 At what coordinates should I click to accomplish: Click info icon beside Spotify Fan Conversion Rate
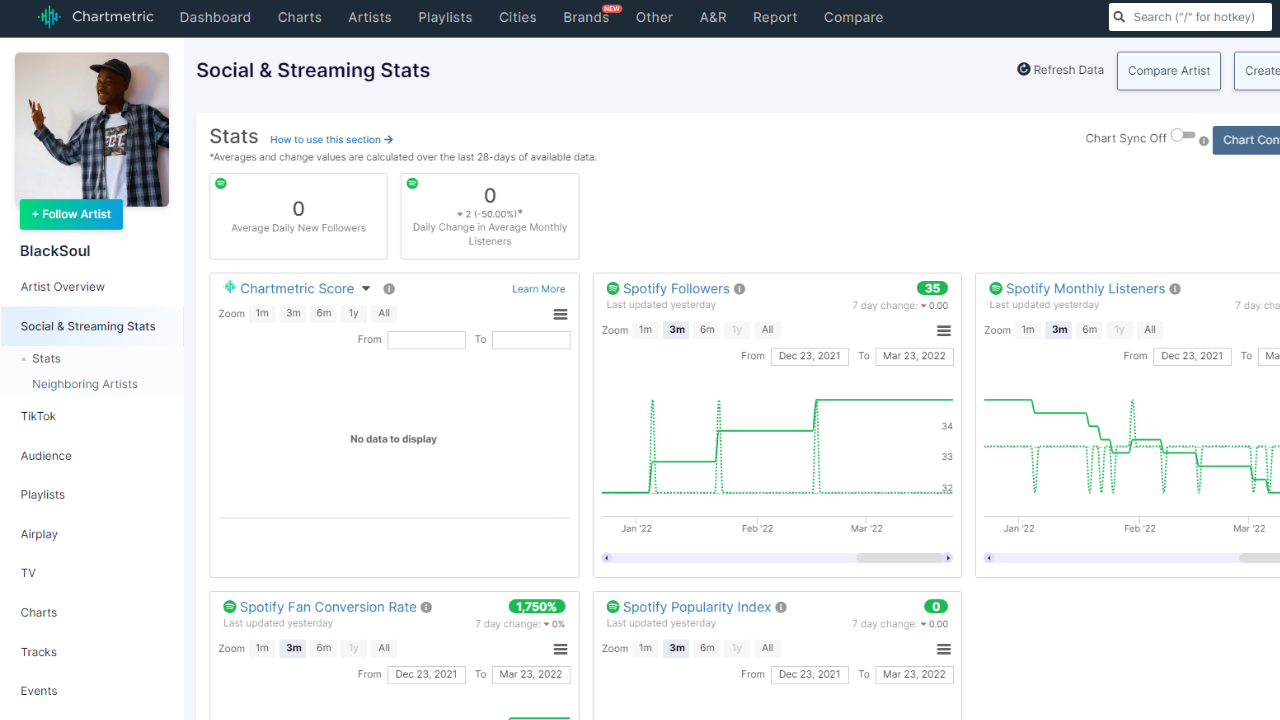426,607
